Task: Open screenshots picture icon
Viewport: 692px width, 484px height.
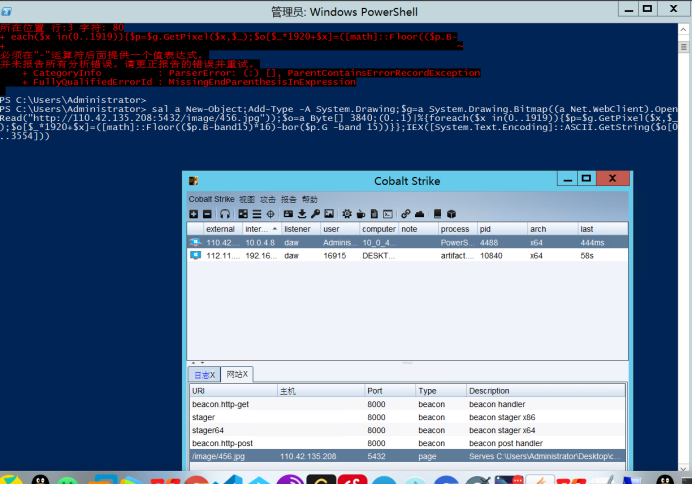Action: tap(329, 214)
